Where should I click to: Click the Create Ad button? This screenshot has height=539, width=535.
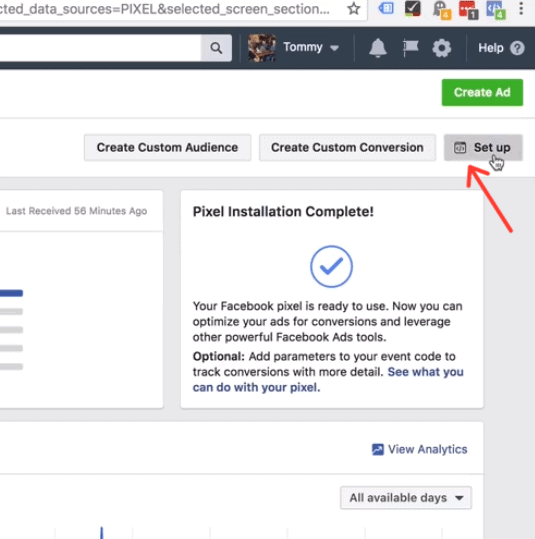click(482, 92)
